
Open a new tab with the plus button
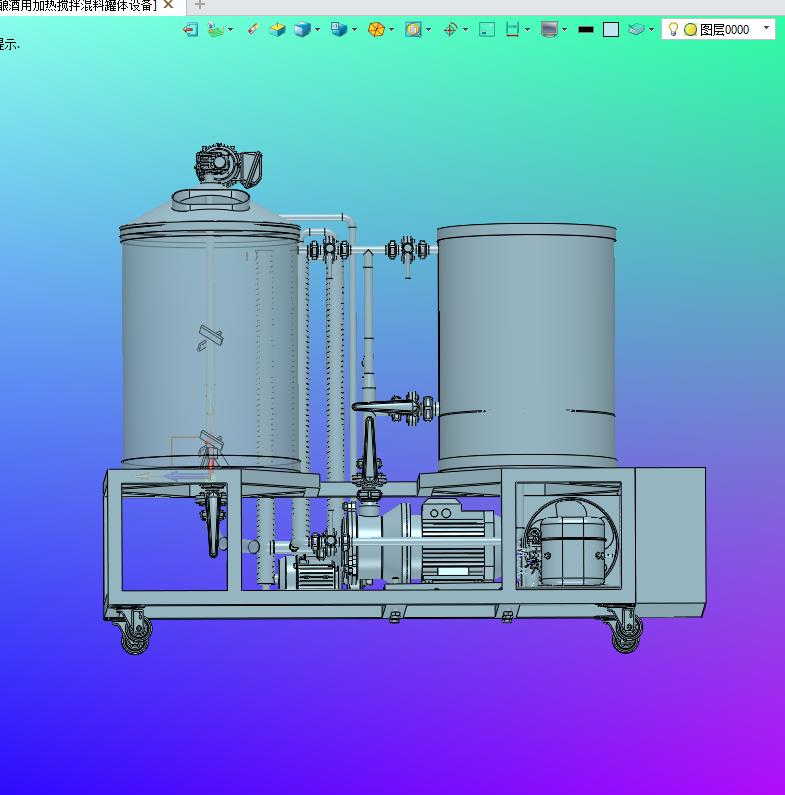click(x=199, y=5)
